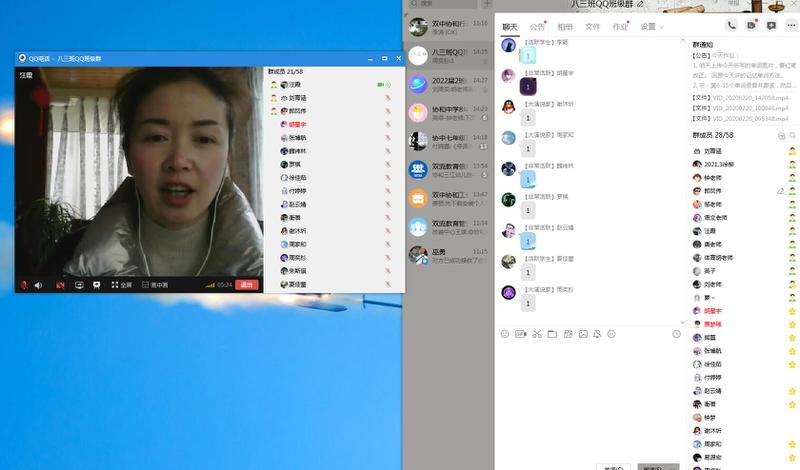Expand the 设置 dropdown
Screen dimensions: 800x470
point(652,27)
